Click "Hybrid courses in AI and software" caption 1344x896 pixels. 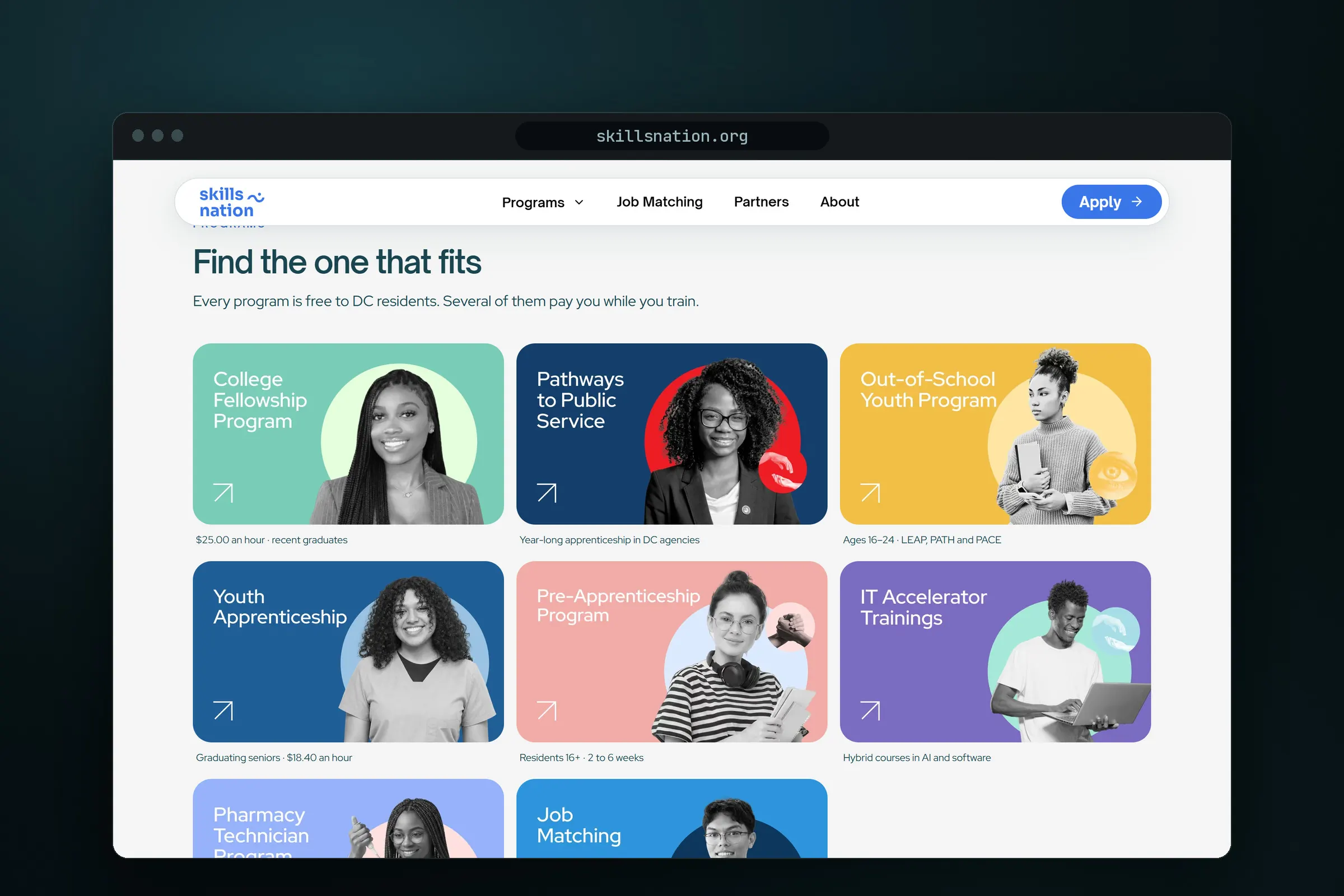click(917, 758)
